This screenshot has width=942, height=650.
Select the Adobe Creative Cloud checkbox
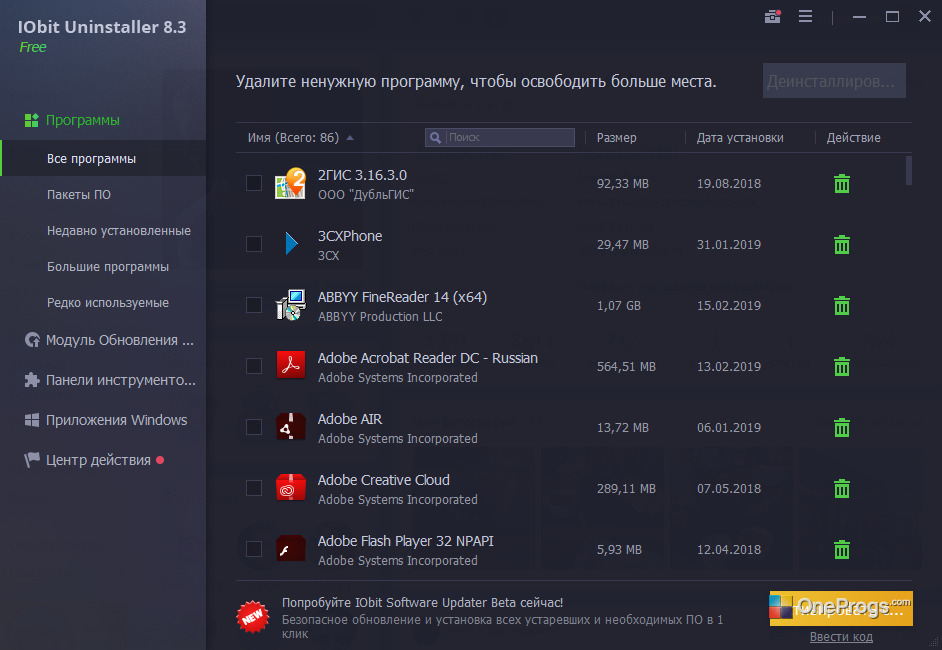254,488
